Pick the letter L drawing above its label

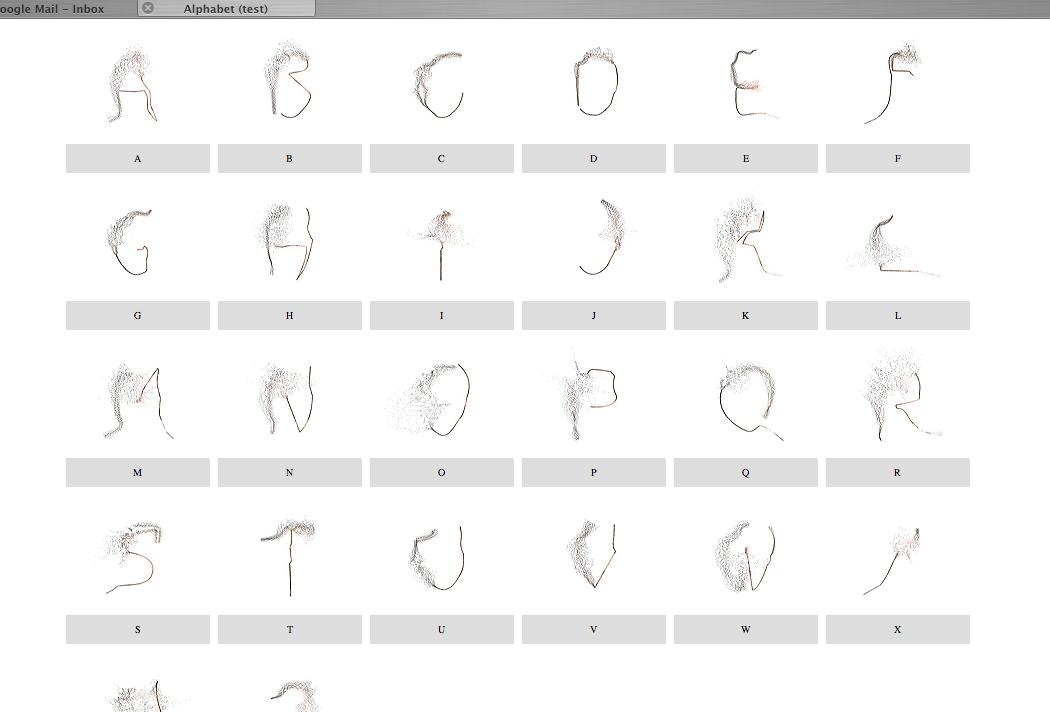coord(892,245)
